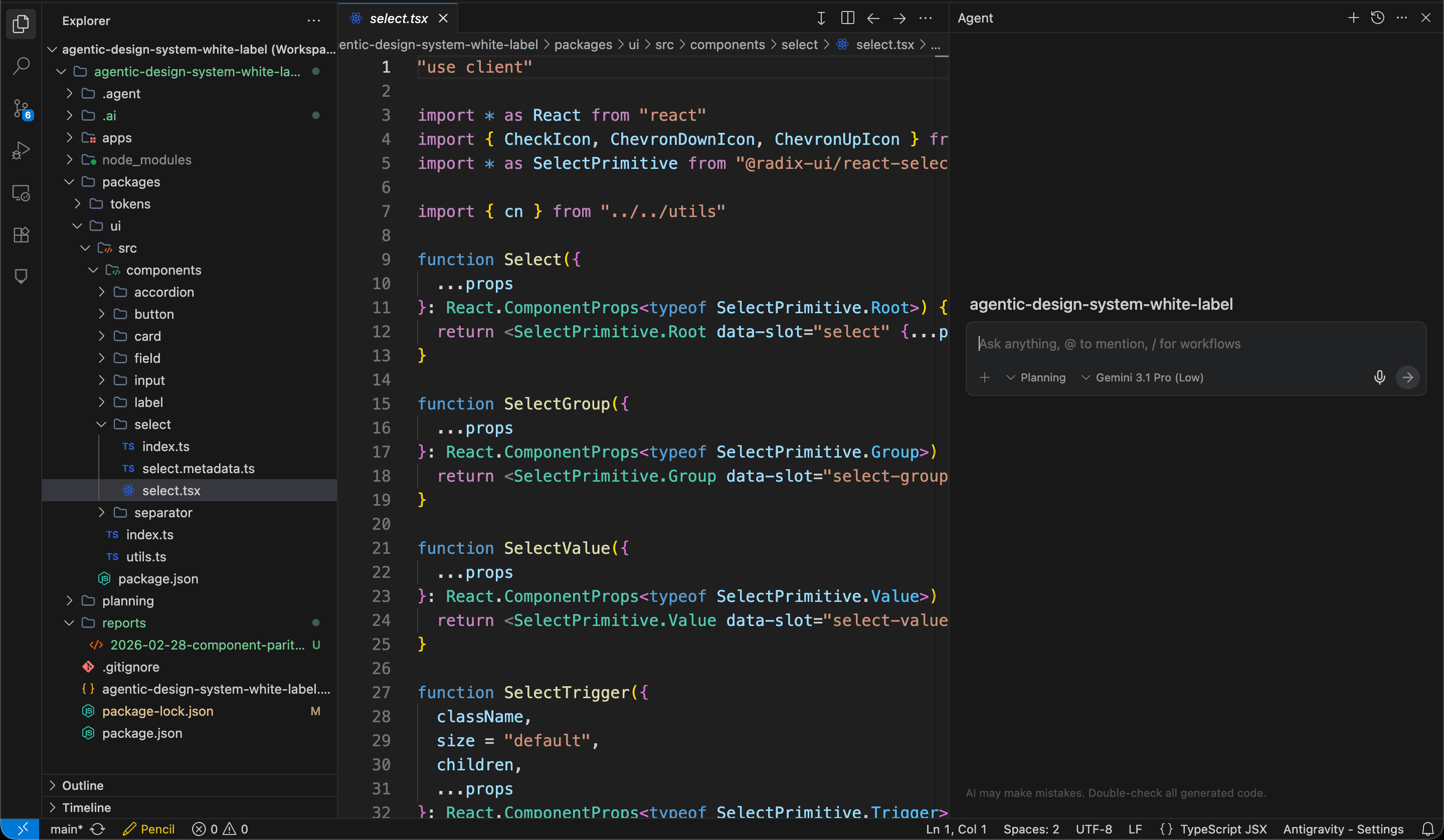Open the Source Control view showing 6 changes
The height and width of the screenshot is (840, 1444).
(x=21, y=108)
